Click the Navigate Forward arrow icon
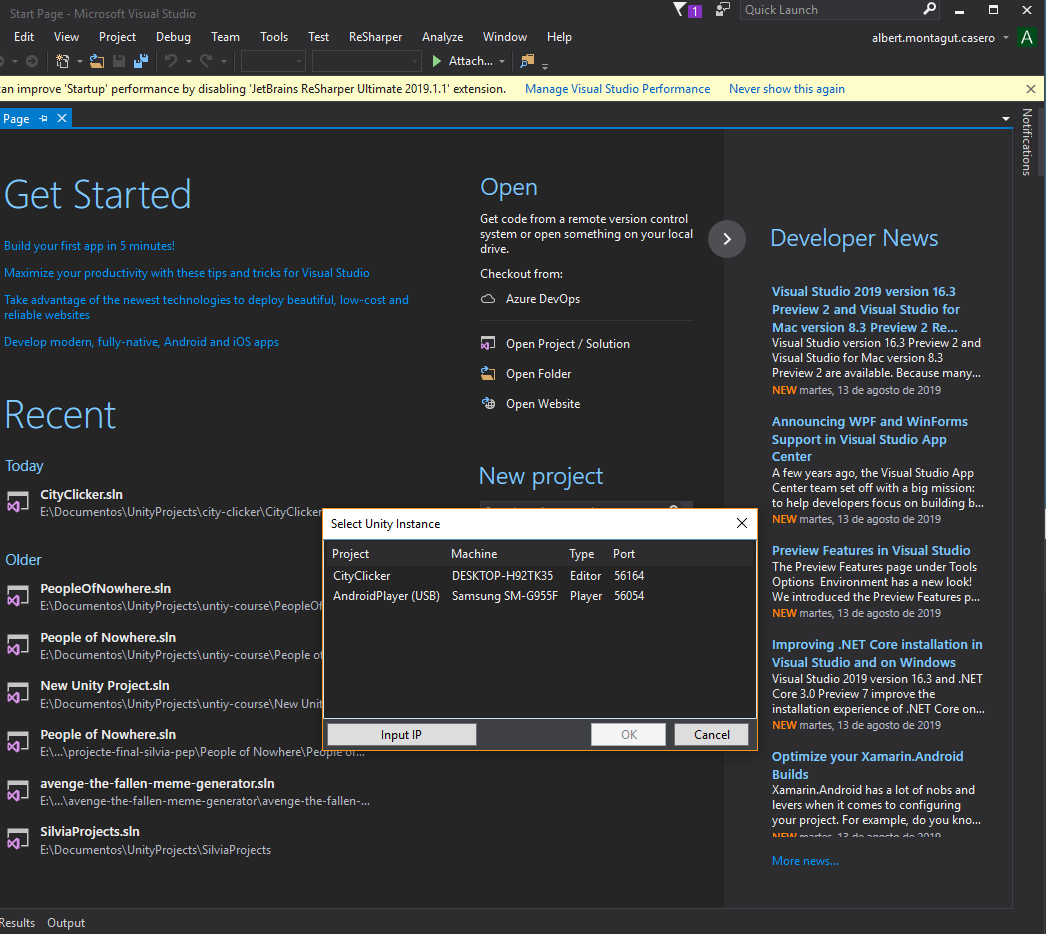 [31, 61]
